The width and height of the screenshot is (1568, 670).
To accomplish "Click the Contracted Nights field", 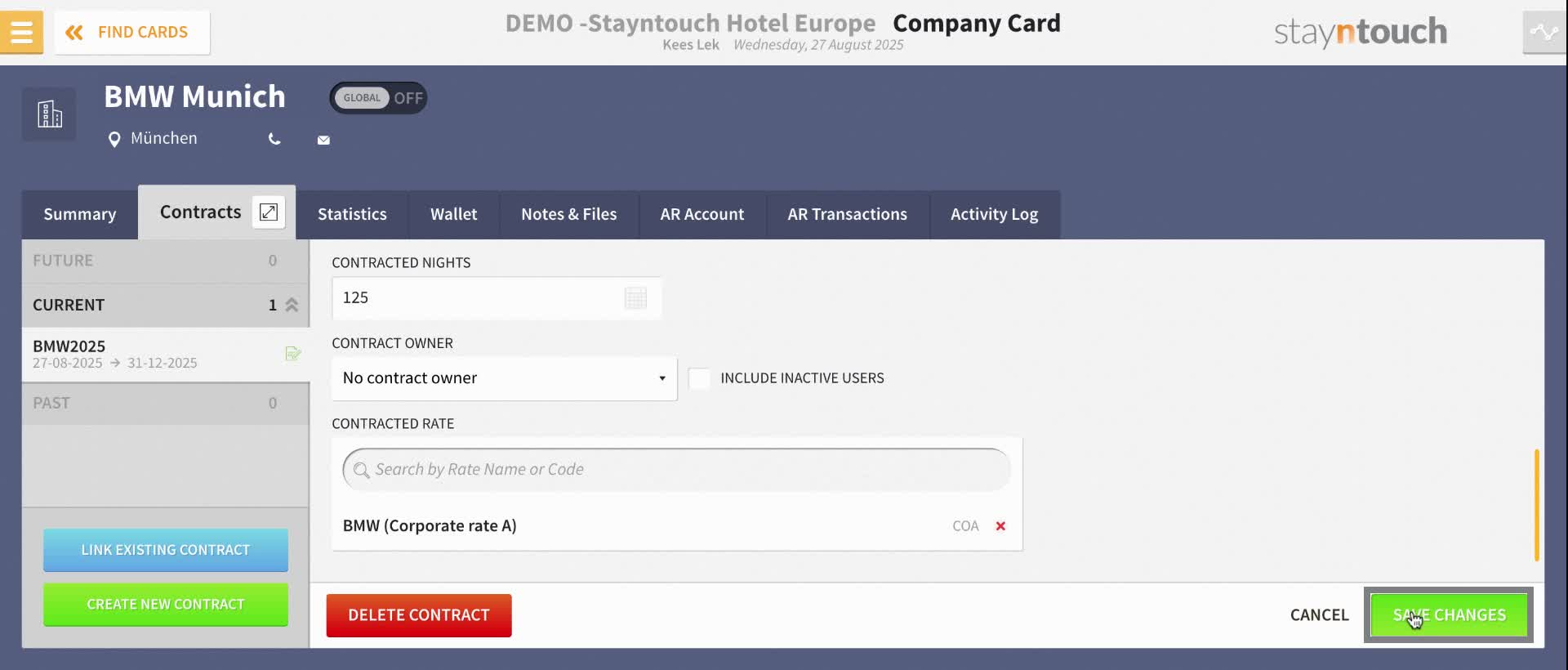I will [497, 297].
